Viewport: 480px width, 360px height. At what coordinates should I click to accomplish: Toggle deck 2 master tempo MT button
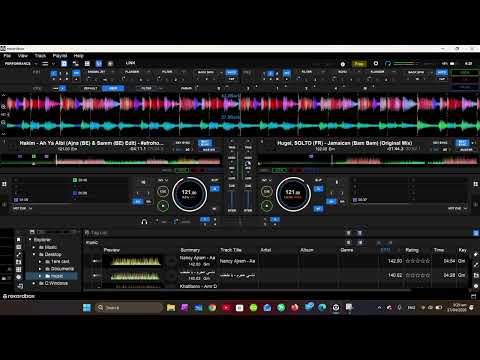(318, 209)
